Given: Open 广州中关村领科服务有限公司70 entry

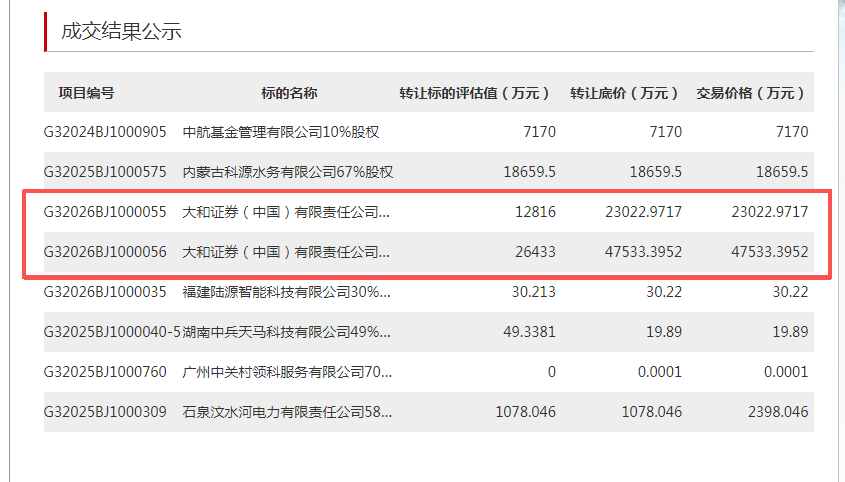Looking at the screenshot, I should click(287, 371).
